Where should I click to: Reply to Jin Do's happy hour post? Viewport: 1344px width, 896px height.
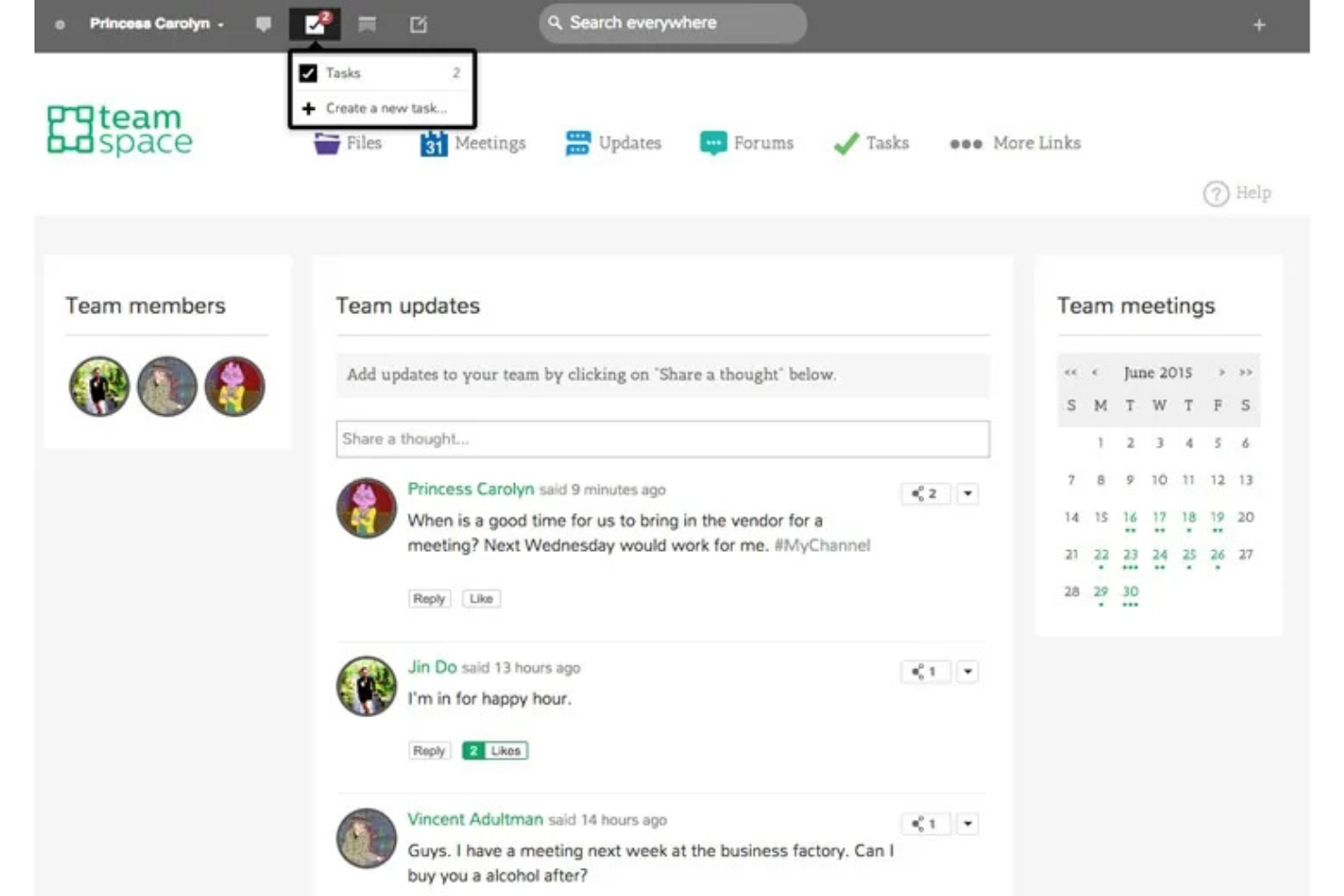tap(428, 750)
